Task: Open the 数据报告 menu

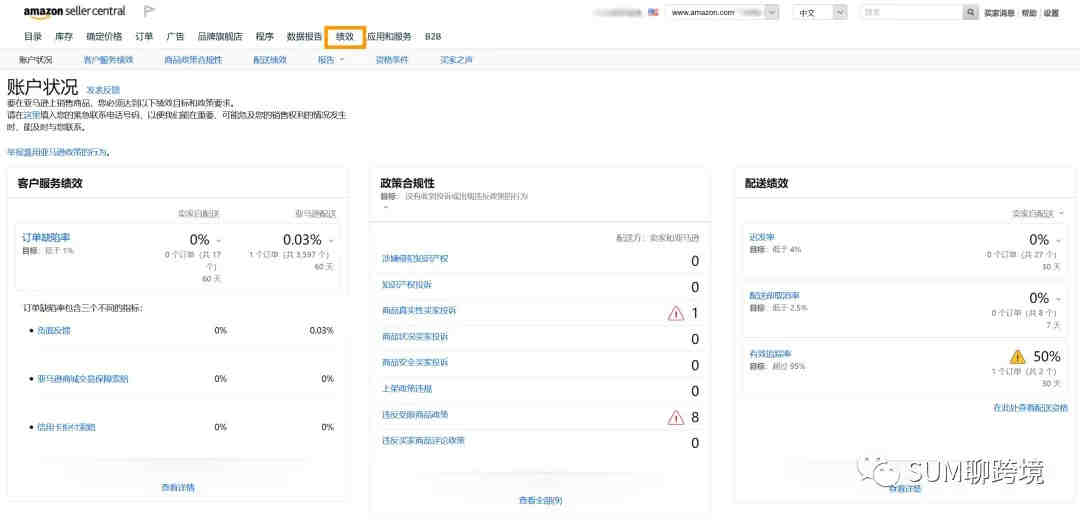Action: 304,37
